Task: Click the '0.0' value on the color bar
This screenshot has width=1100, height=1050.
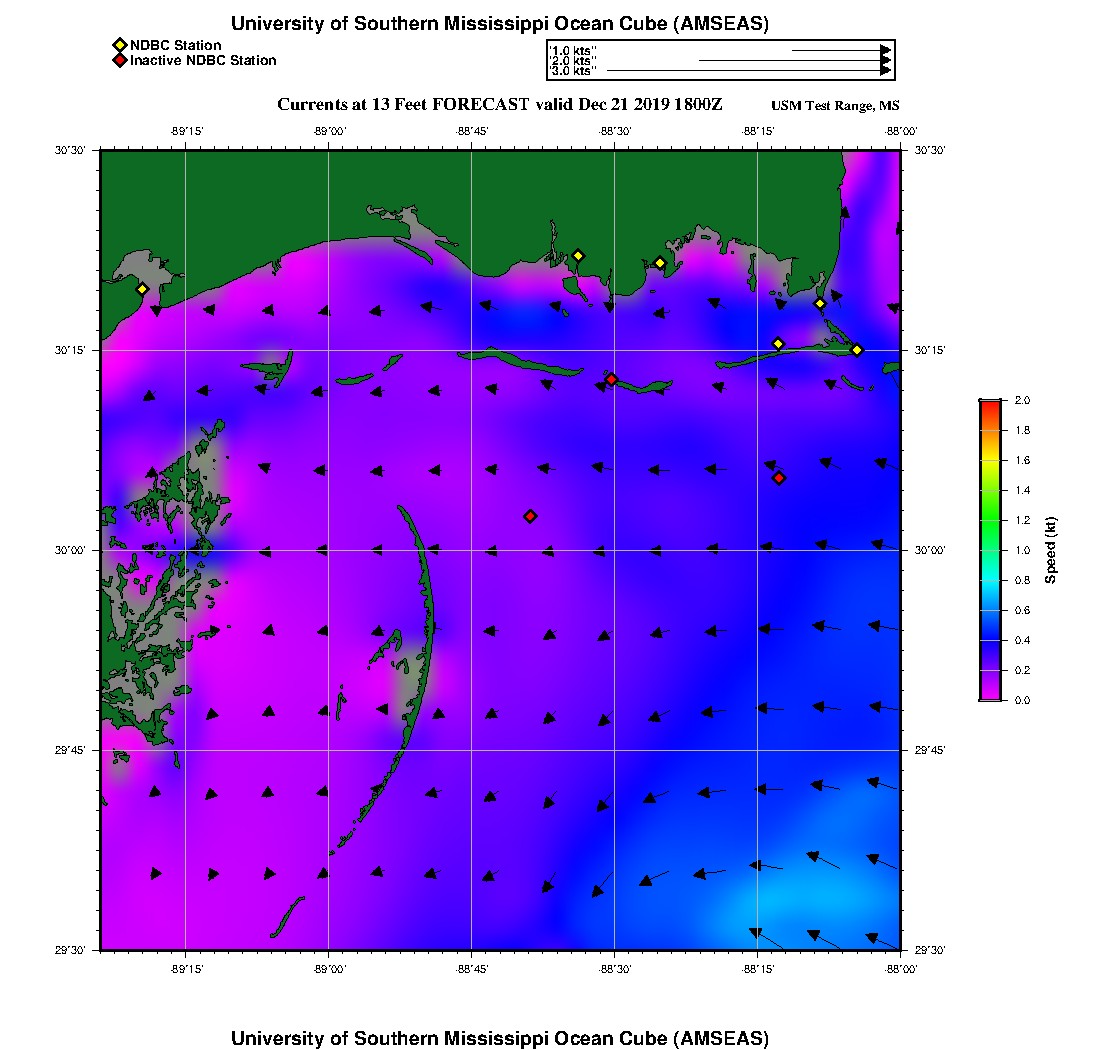Action: click(1022, 701)
